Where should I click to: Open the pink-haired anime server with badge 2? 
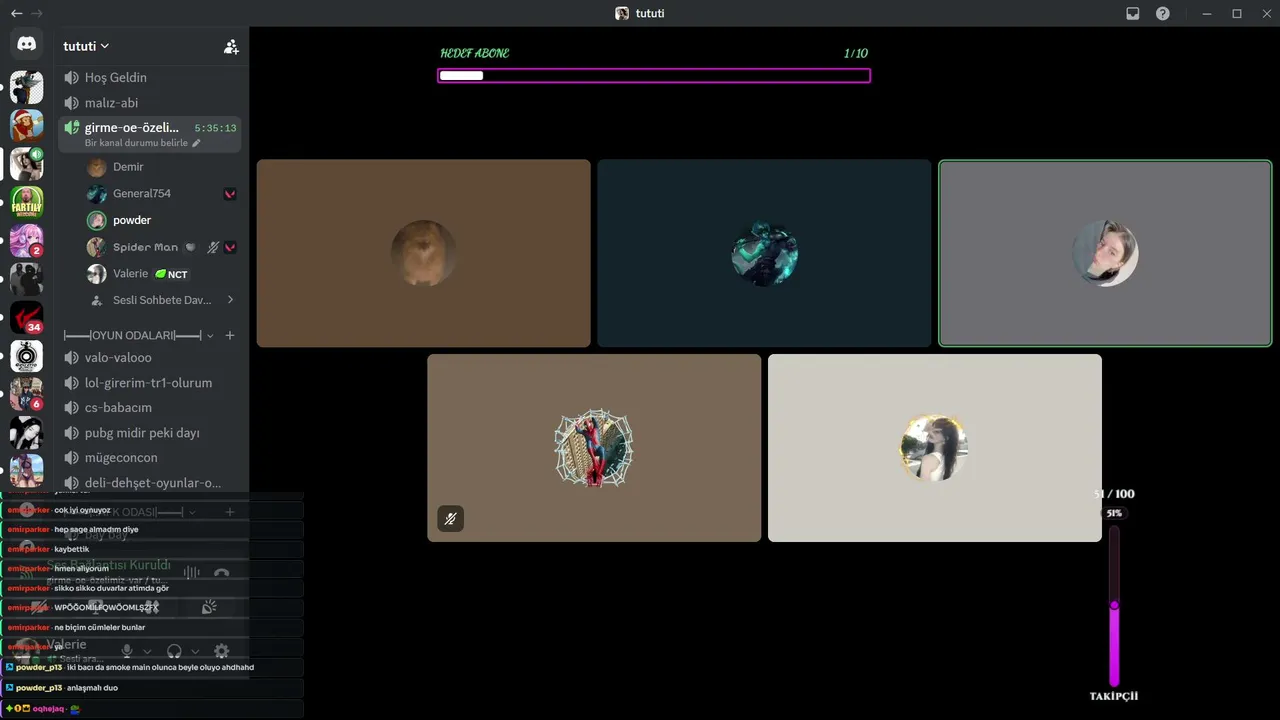[x=27, y=240]
